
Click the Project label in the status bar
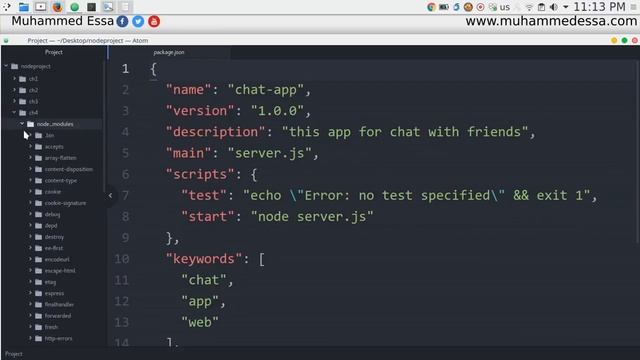(x=14, y=354)
